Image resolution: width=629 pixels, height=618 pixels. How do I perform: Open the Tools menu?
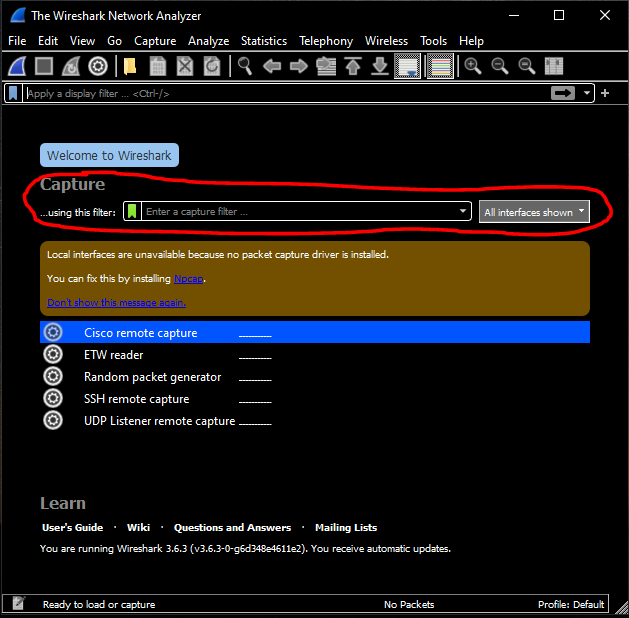click(x=433, y=41)
